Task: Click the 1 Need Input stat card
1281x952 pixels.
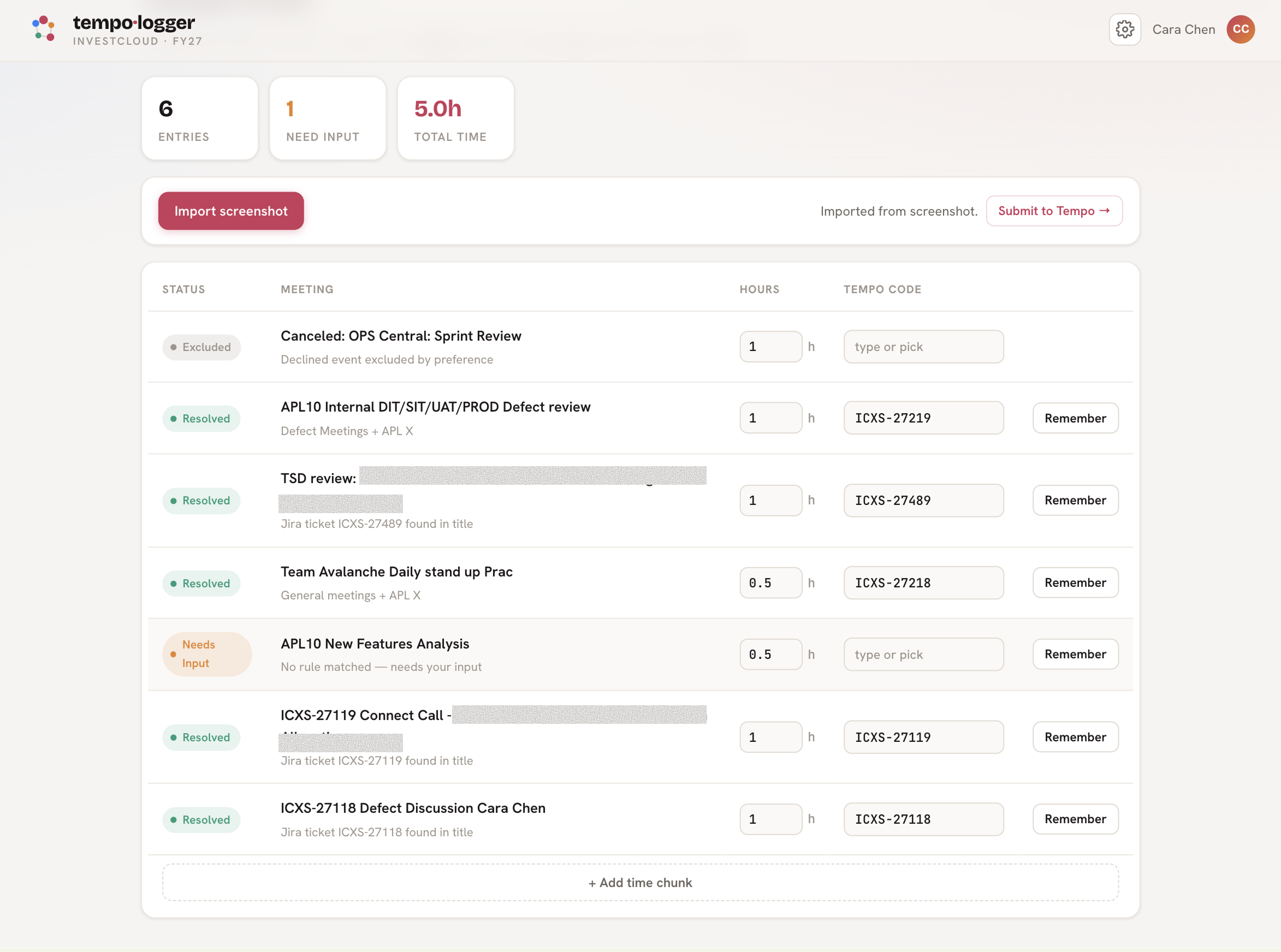Action: tap(328, 118)
